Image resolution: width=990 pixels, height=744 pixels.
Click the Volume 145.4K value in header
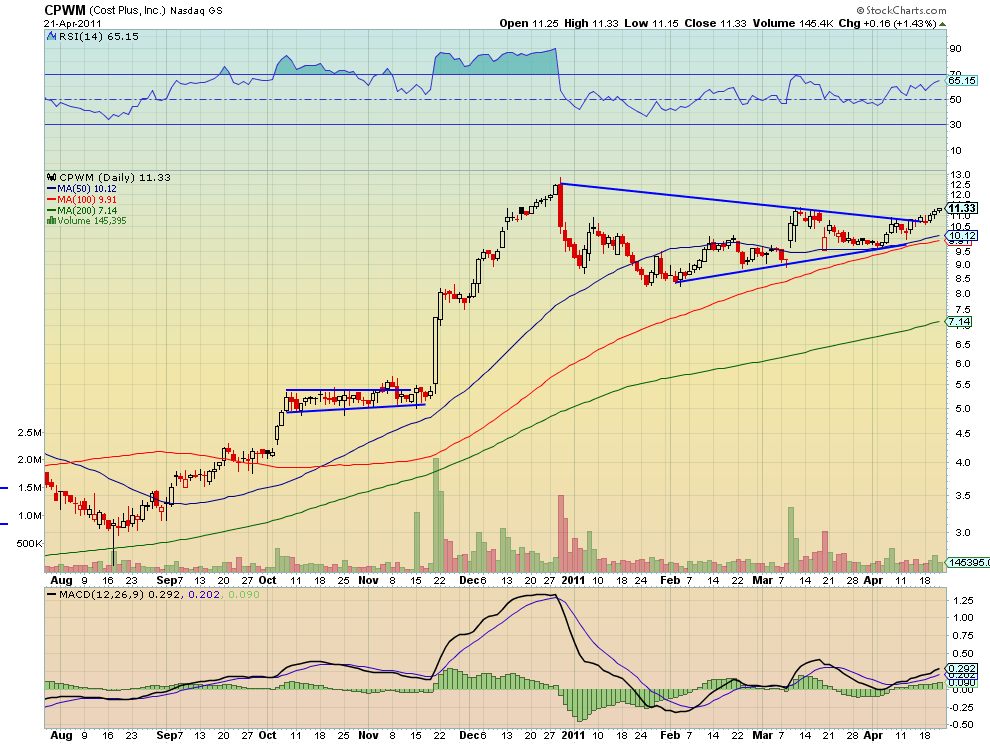coord(792,23)
